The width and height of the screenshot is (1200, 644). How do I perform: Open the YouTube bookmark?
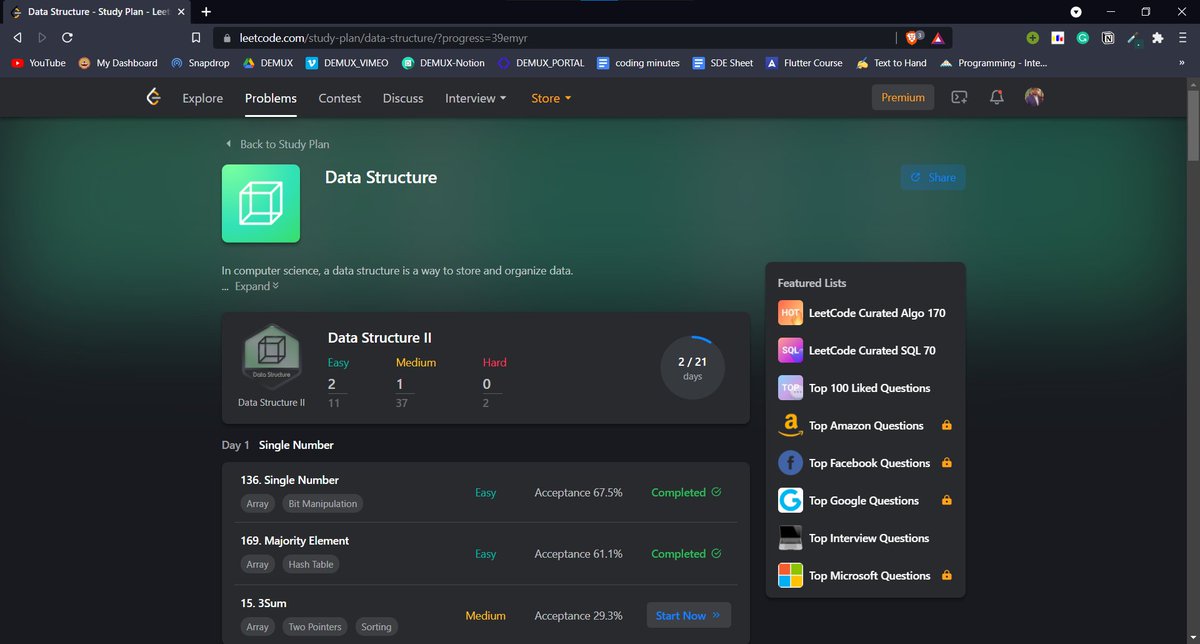tap(38, 62)
